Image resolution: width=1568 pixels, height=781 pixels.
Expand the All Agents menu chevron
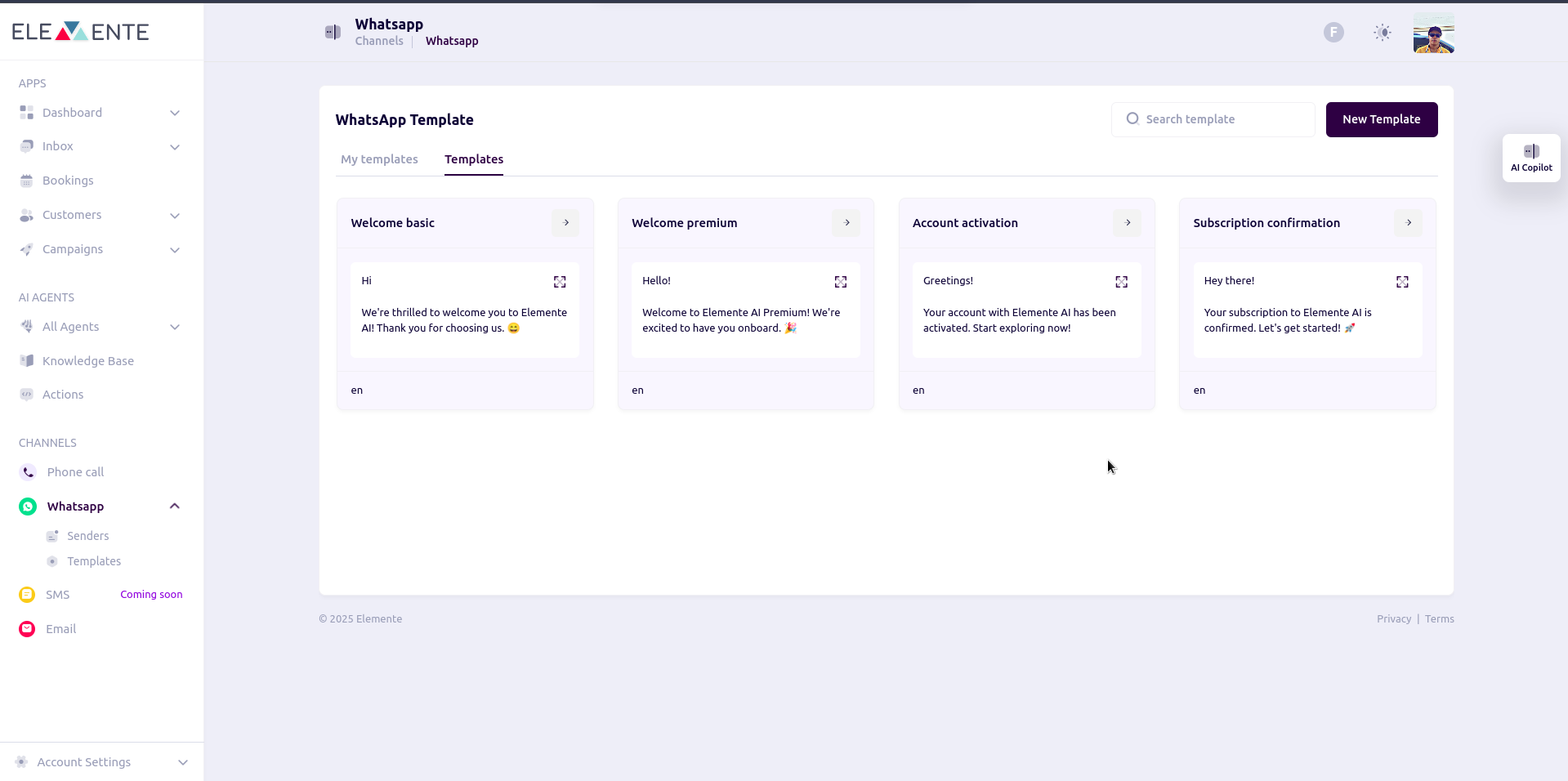[175, 327]
